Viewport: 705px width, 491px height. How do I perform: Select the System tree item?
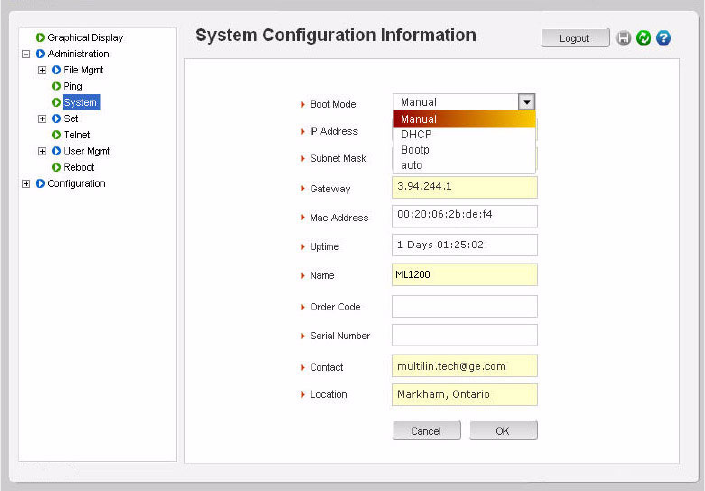tap(81, 103)
